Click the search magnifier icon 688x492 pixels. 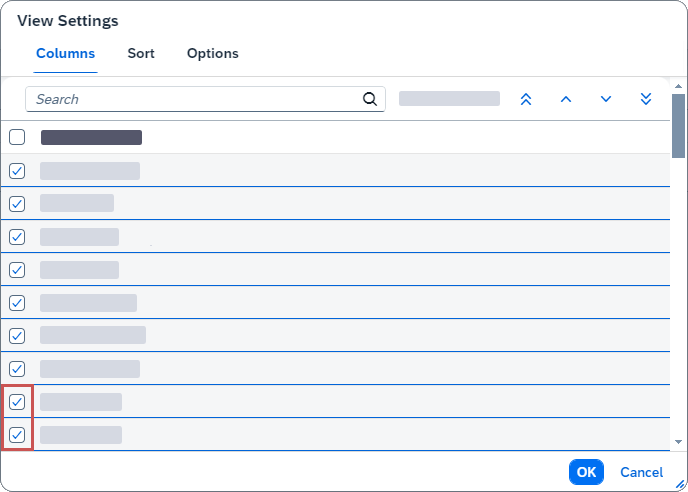tap(369, 99)
